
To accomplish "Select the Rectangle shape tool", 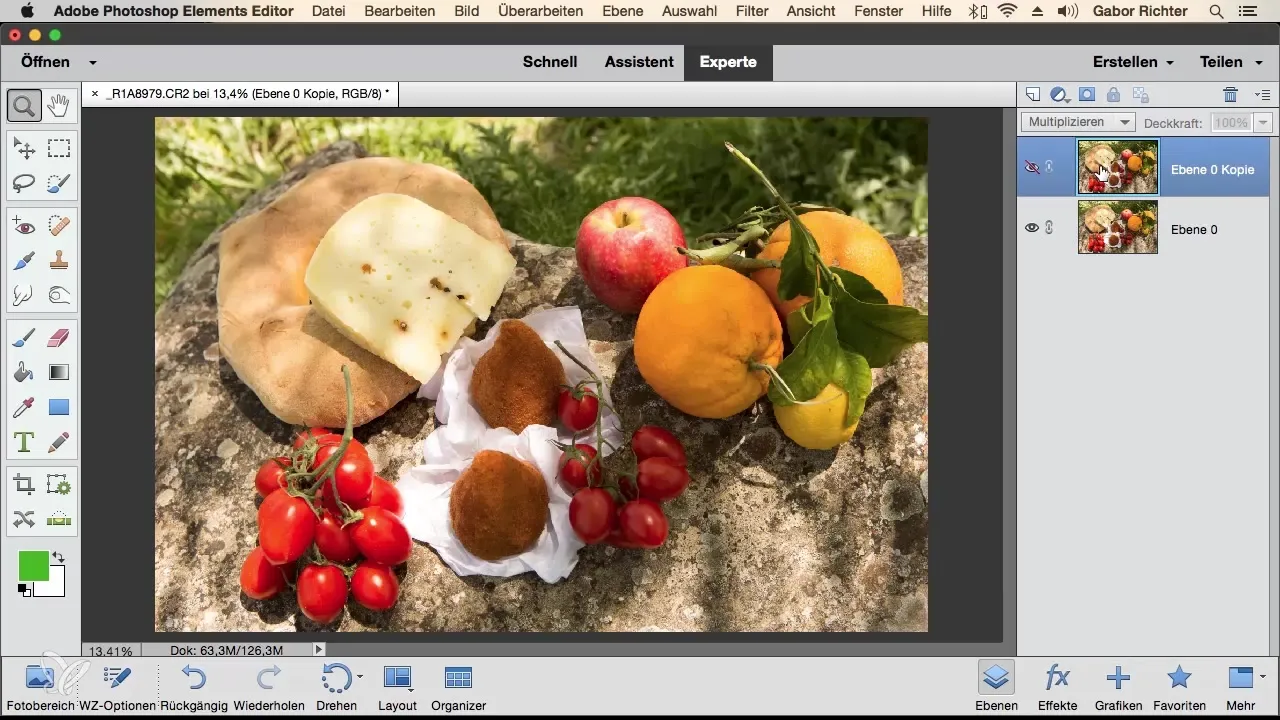I will point(59,407).
